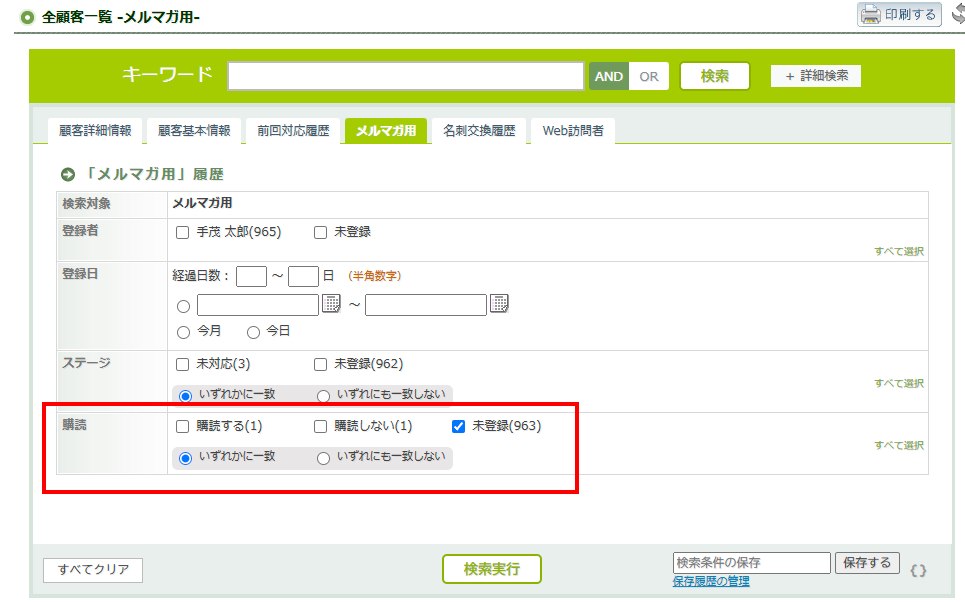Screen dimensions: 965x602
Task: Select the 今月 radio button
Action: click(183, 332)
